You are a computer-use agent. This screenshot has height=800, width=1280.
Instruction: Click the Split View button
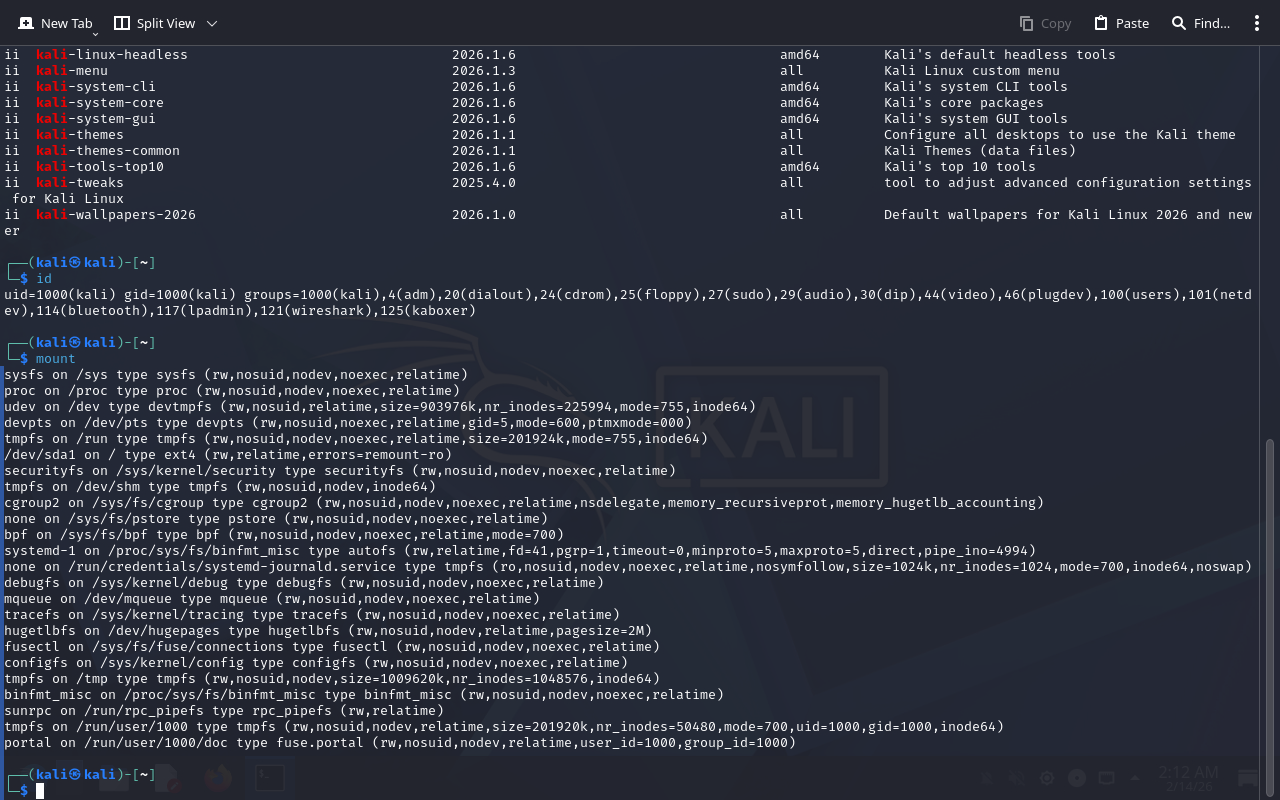(155, 23)
